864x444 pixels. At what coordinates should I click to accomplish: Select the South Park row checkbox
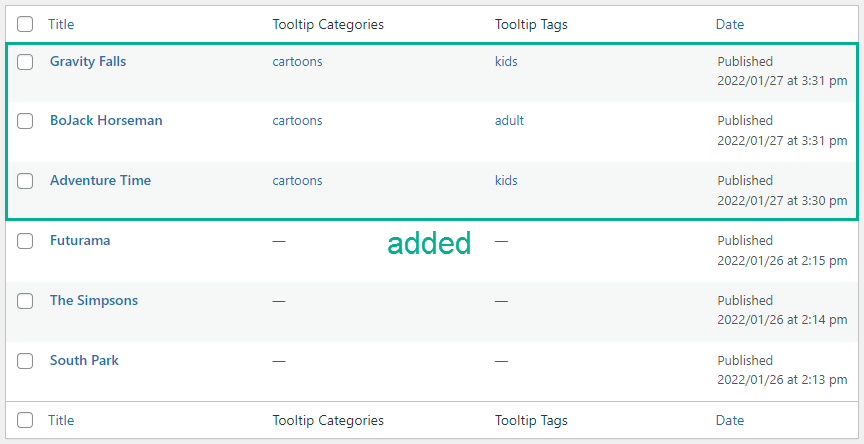[25, 361]
